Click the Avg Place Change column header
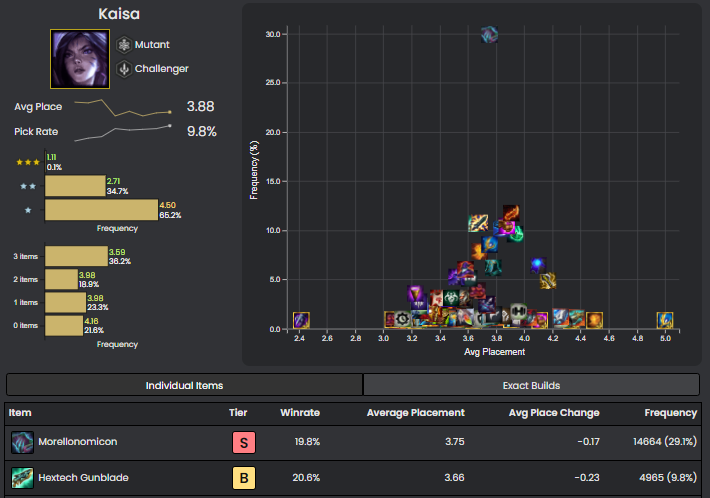Viewport: 710px width, 498px height. point(552,412)
